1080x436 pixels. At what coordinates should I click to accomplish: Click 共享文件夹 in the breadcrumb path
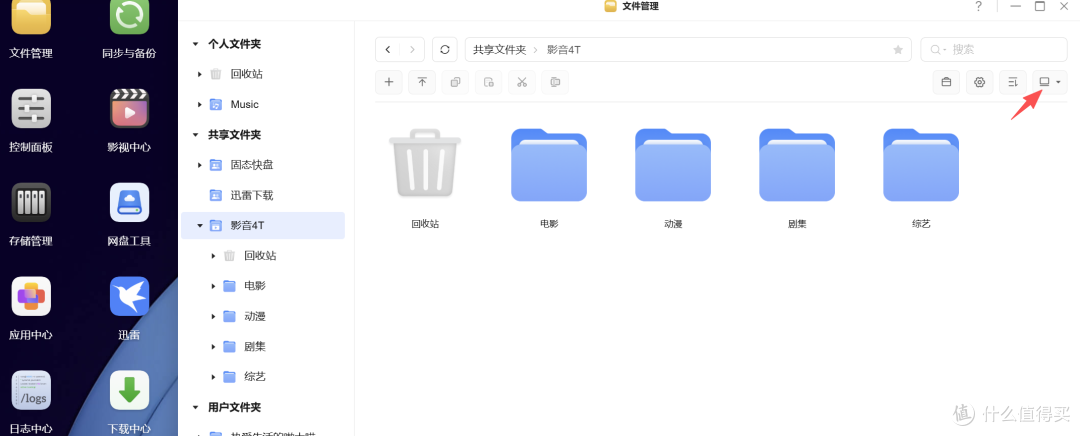pos(499,50)
